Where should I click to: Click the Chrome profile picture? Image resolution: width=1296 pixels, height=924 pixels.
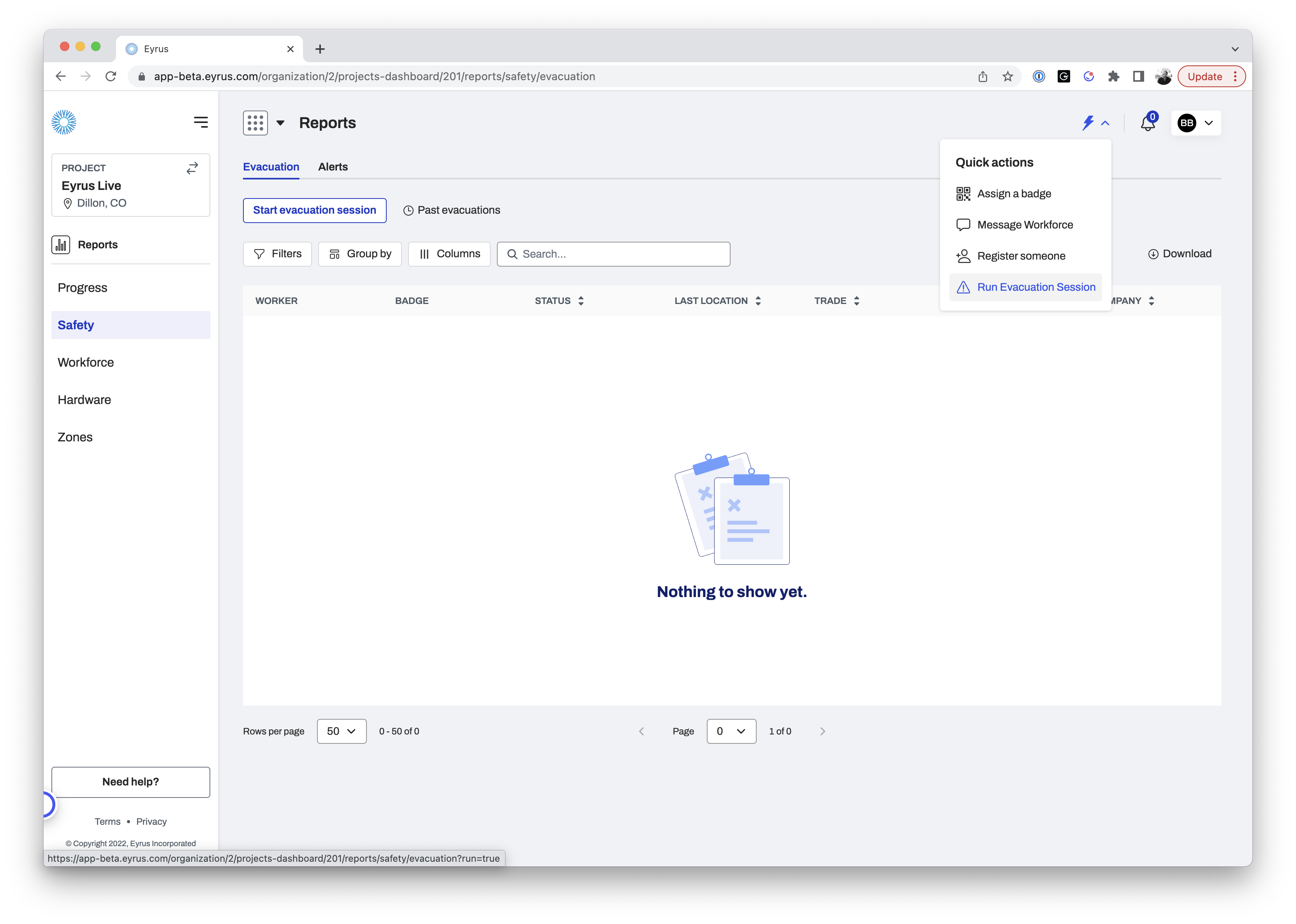click(1163, 76)
